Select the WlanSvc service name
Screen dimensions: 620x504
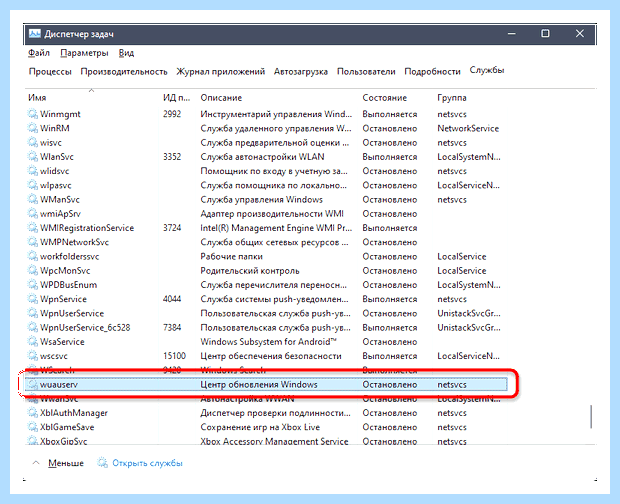click(x=57, y=157)
